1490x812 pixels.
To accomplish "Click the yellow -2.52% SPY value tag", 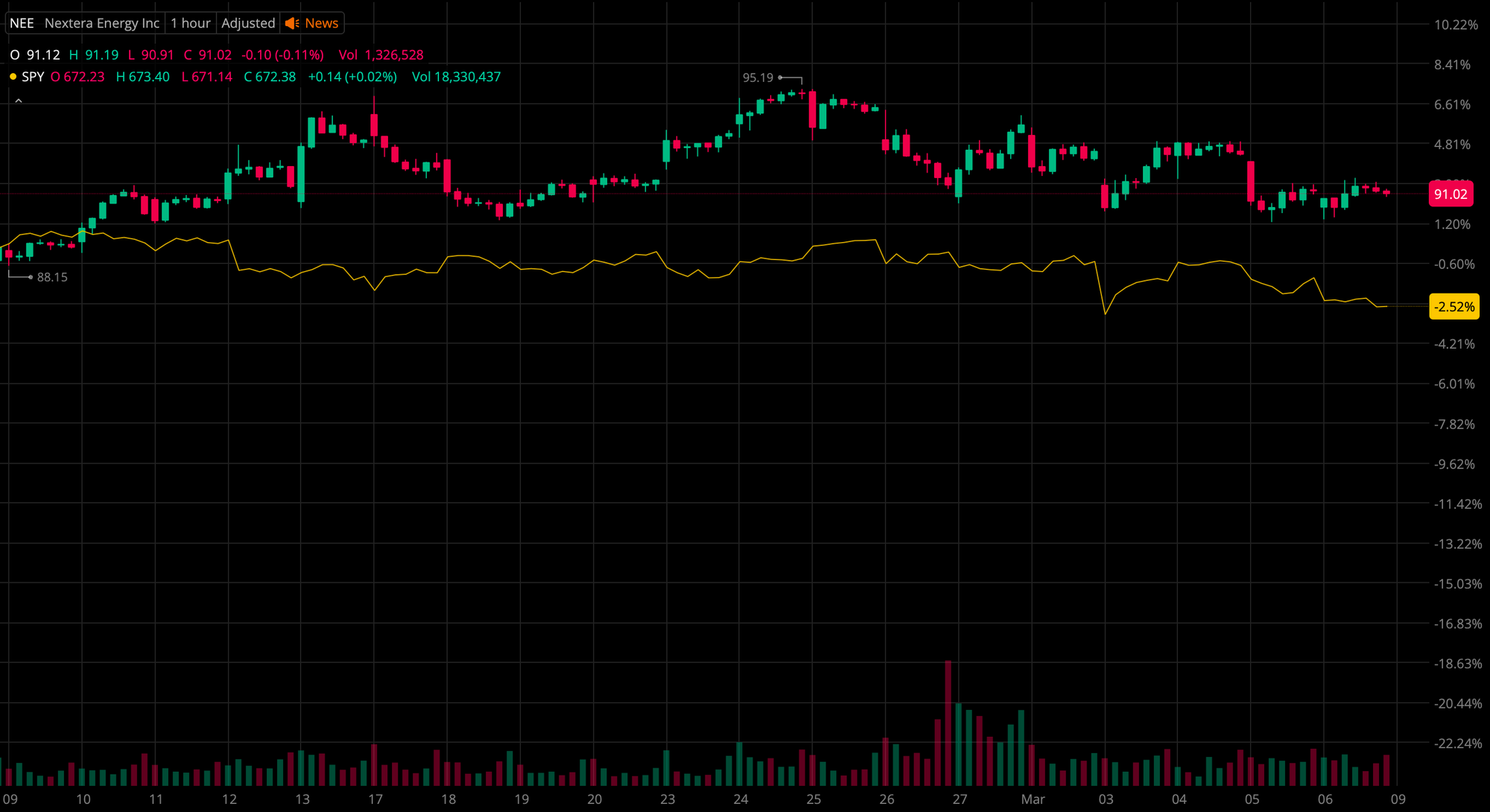I will [1453, 307].
